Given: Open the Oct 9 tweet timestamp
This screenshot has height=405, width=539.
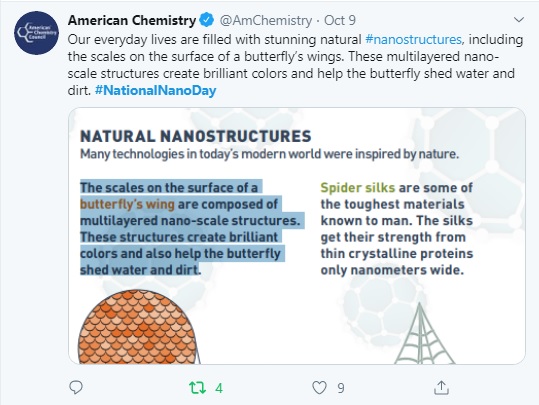Looking at the screenshot, I should tap(340, 20).
